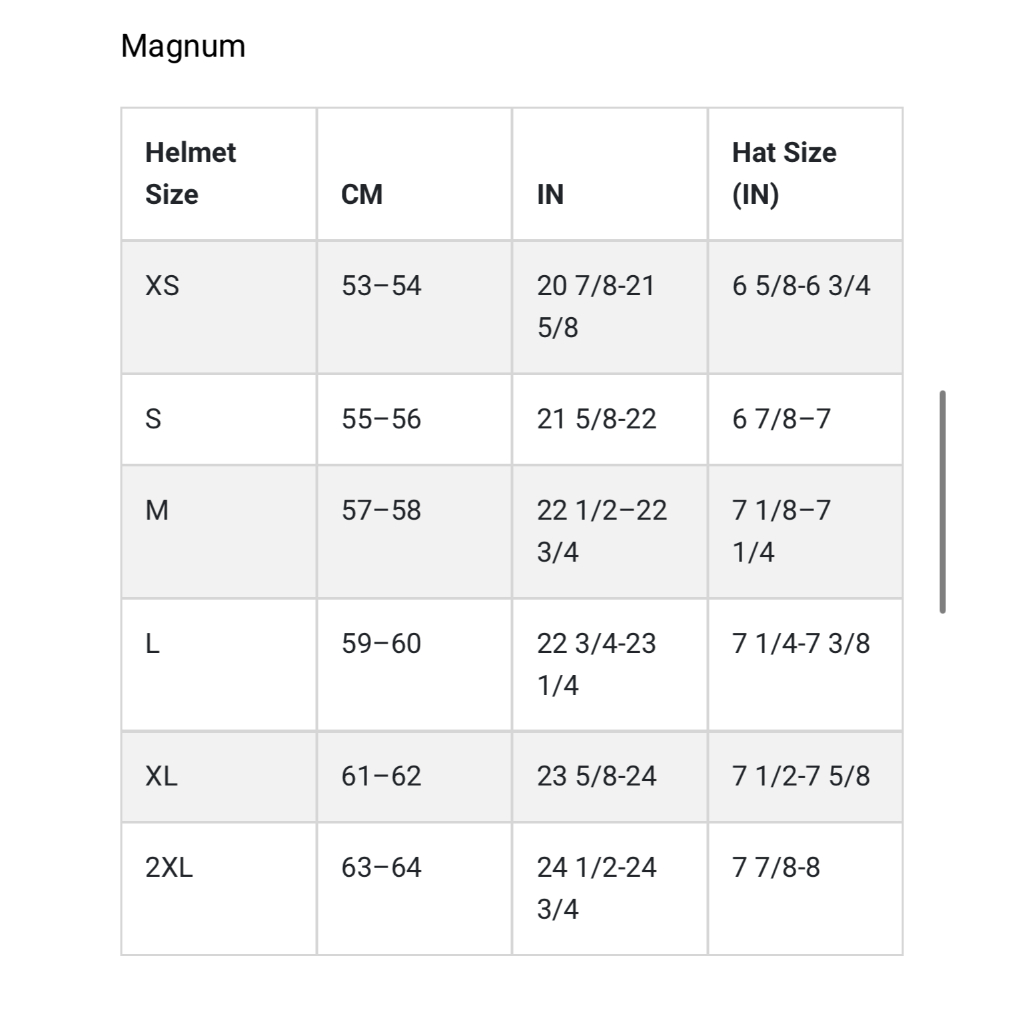Select the XL helmet size cell
The width and height of the screenshot is (1024, 1024).
coord(219,776)
